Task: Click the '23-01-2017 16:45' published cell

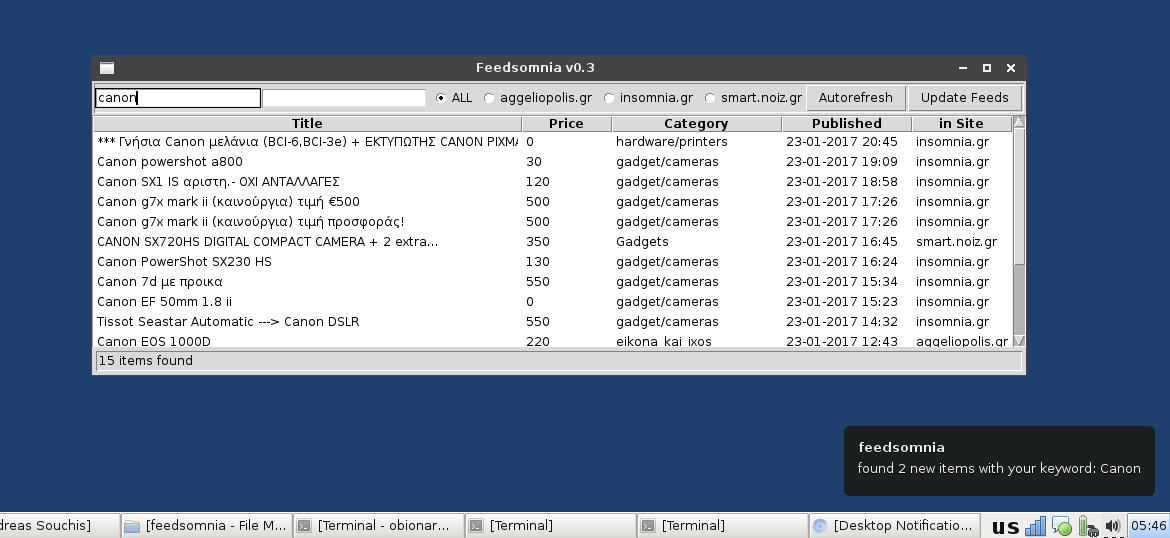Action: point(842,242)
